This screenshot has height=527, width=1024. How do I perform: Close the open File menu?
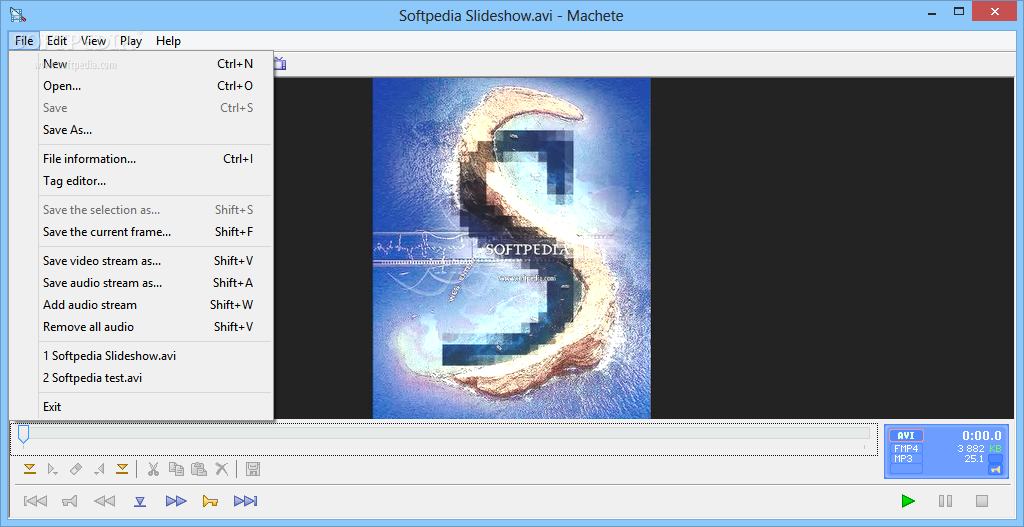click(24, 40)
